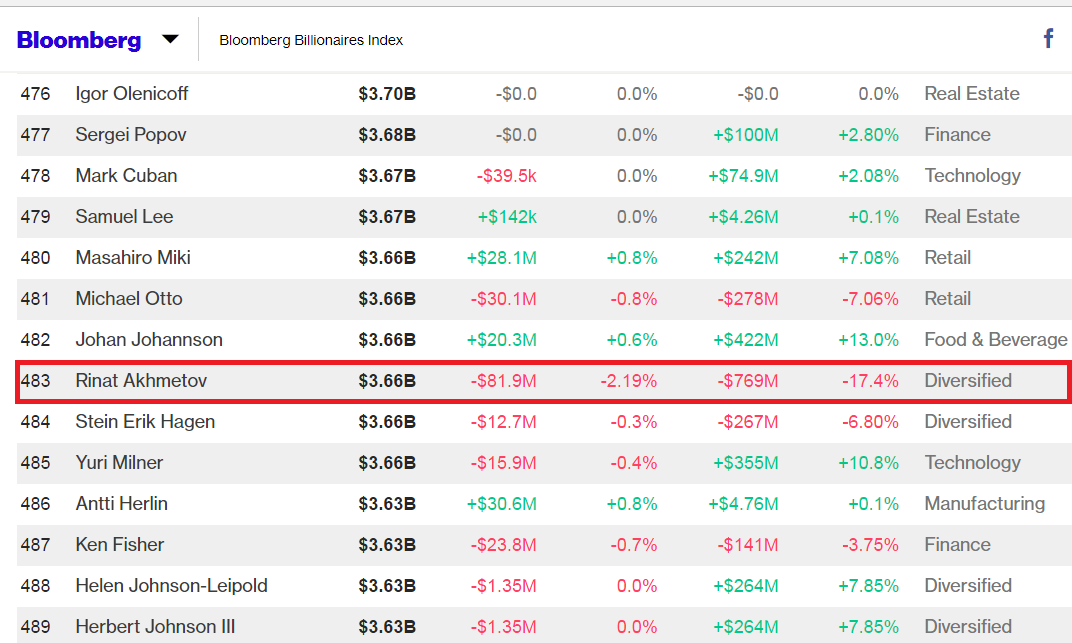Viewport: 1072px width, 643px height.
Task: Click the +13.0% YTD percentage
Action: coord(868,340)
